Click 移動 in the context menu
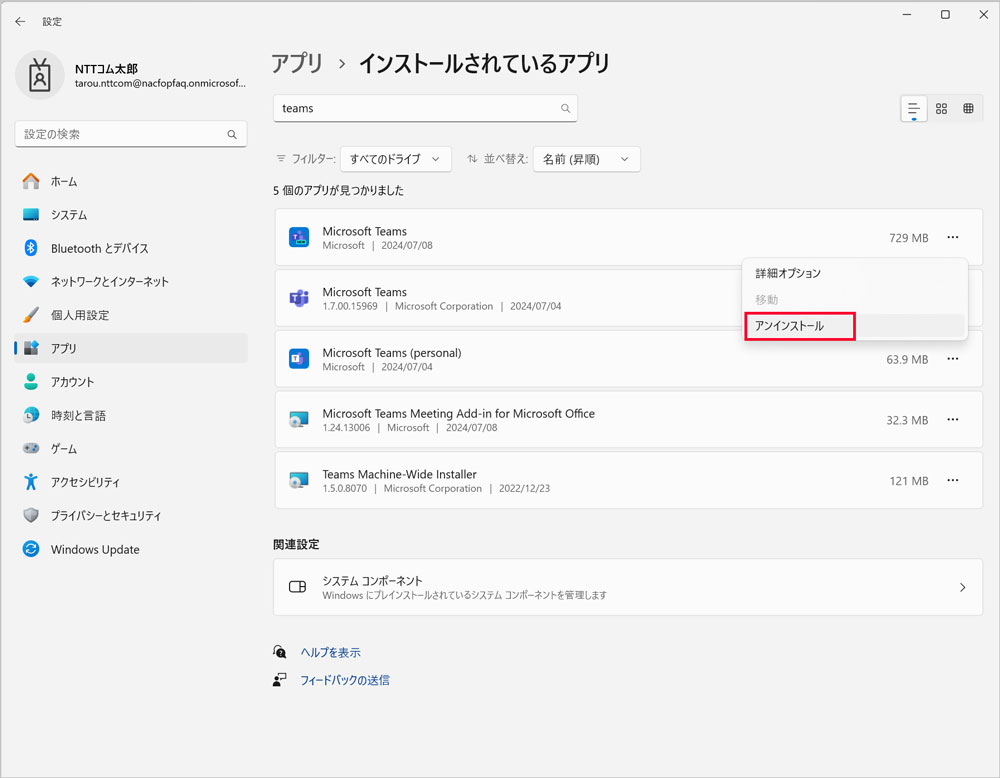1000x778 pixels. [x=855, y=300]
